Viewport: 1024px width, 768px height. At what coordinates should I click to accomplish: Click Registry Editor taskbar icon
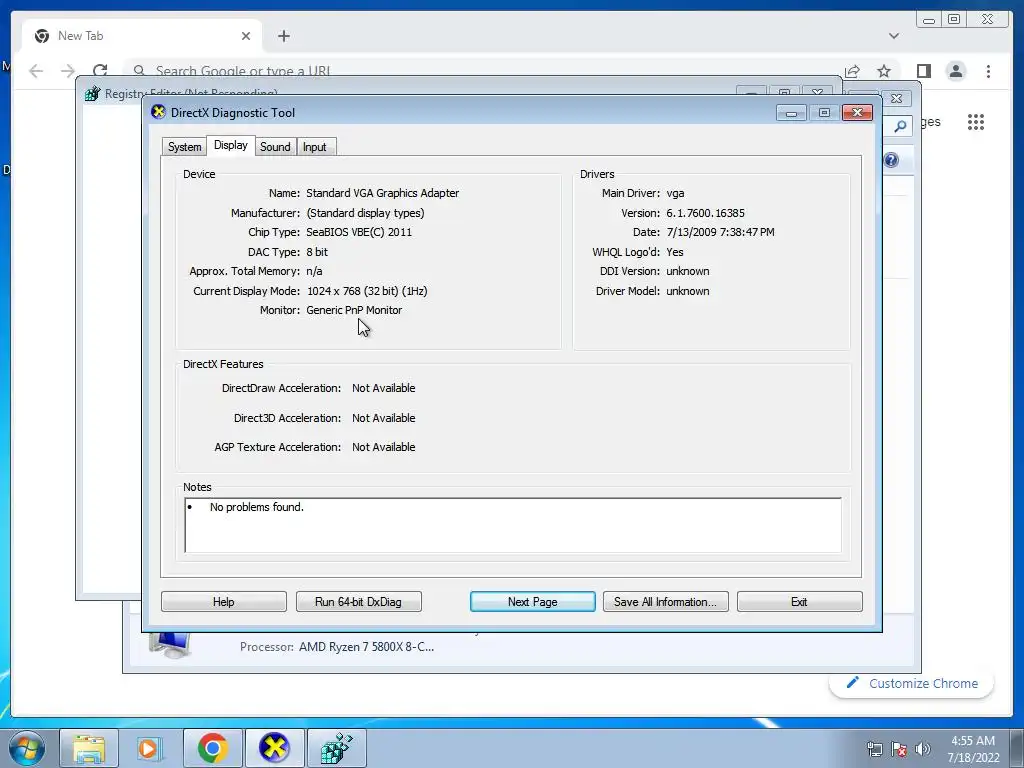tap(336, 748)
